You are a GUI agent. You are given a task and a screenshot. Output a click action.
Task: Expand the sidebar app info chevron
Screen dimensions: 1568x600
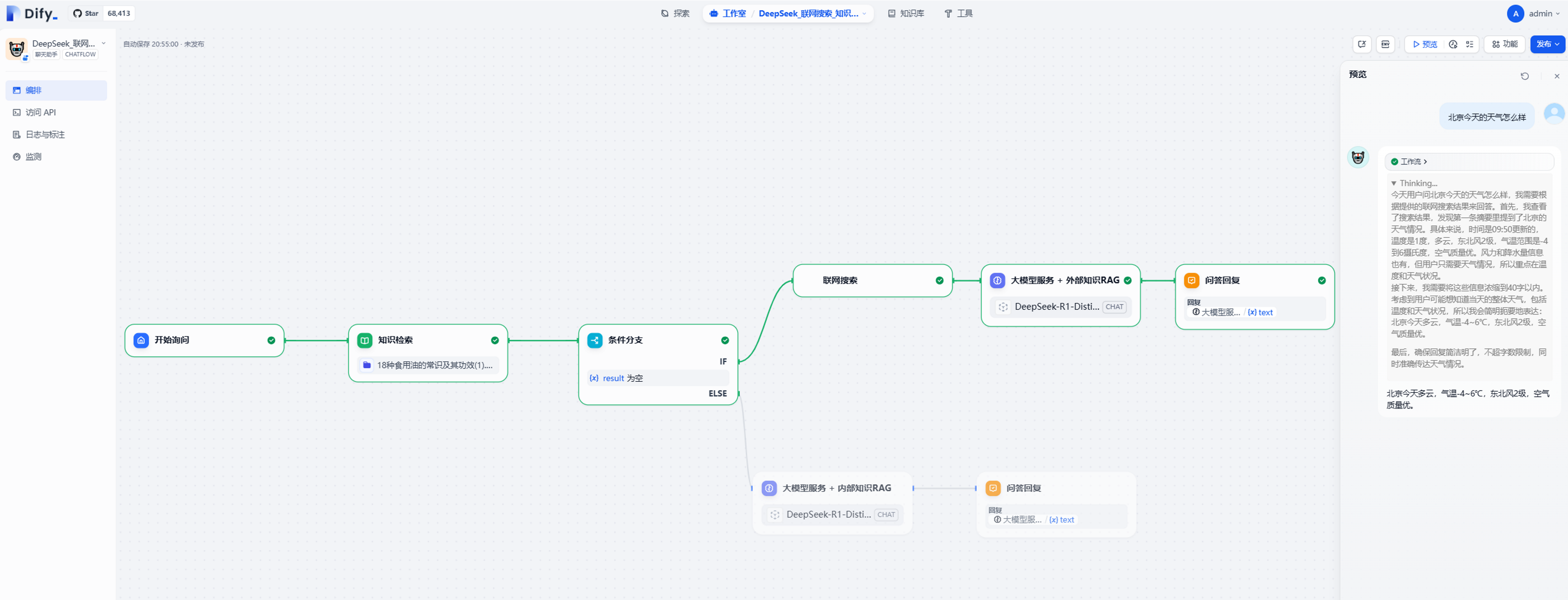point(103,43)
